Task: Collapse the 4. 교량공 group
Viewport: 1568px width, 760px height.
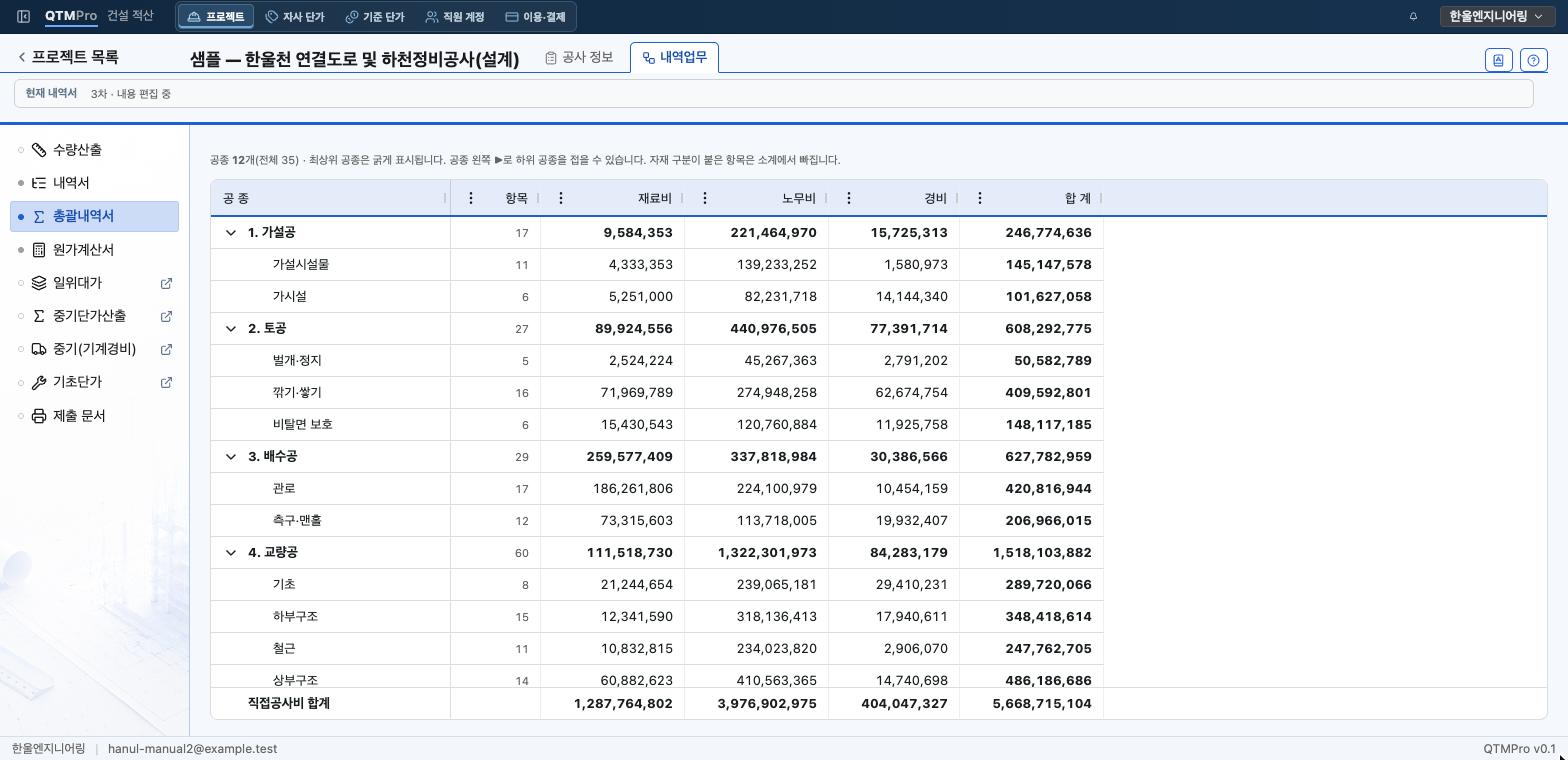Action: click(x=231, y=553)
